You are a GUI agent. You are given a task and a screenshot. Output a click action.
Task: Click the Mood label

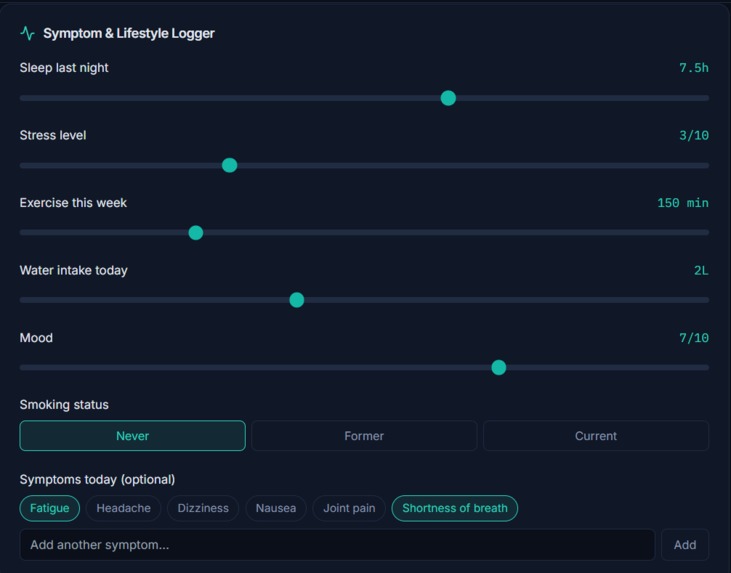click(x=36, y=338)
